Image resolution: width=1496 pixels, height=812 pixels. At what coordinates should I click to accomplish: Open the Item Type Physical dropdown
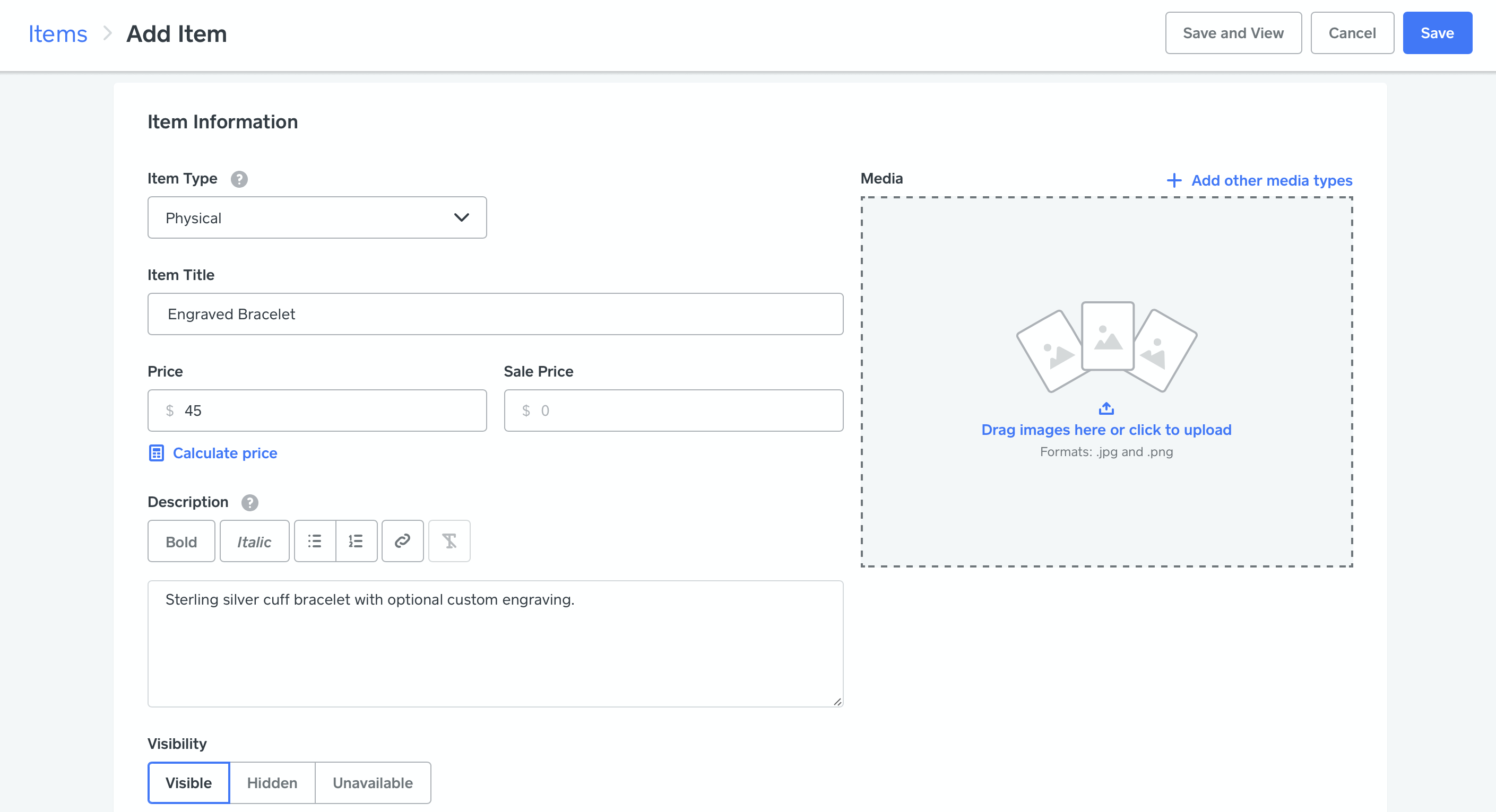click(x=317, y=217)
